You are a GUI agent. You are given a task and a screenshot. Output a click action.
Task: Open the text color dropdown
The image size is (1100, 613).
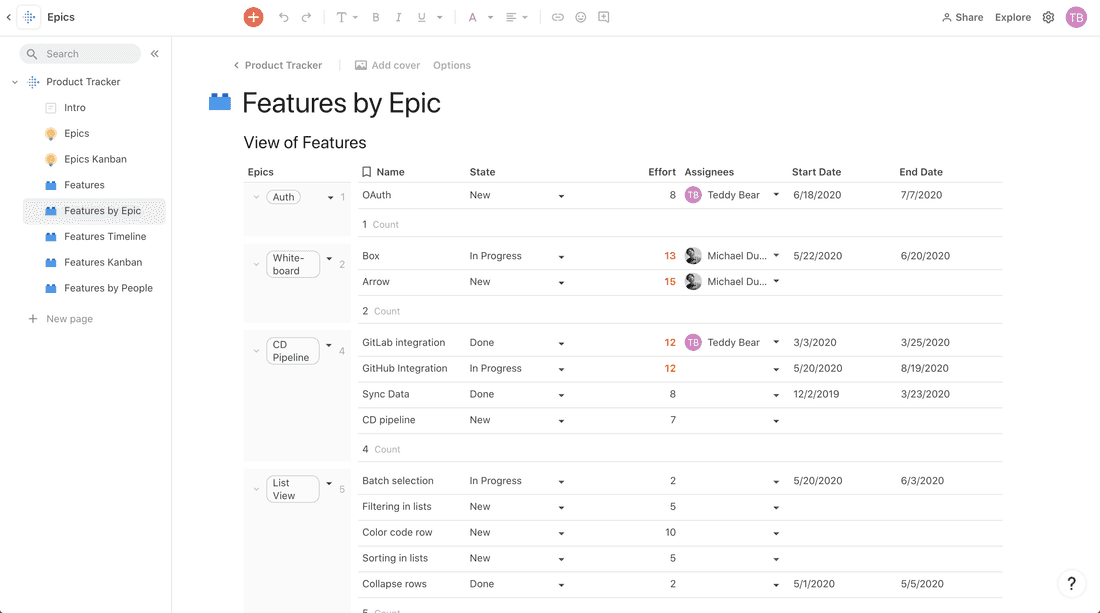tap(480, 17)
